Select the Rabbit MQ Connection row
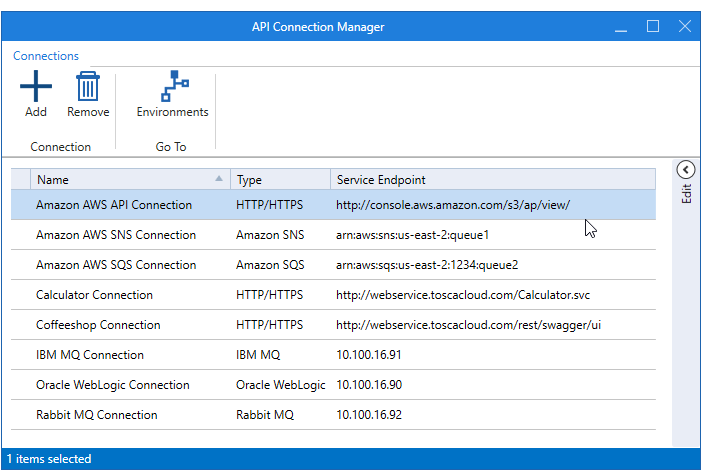 click(x=96, y=415)
